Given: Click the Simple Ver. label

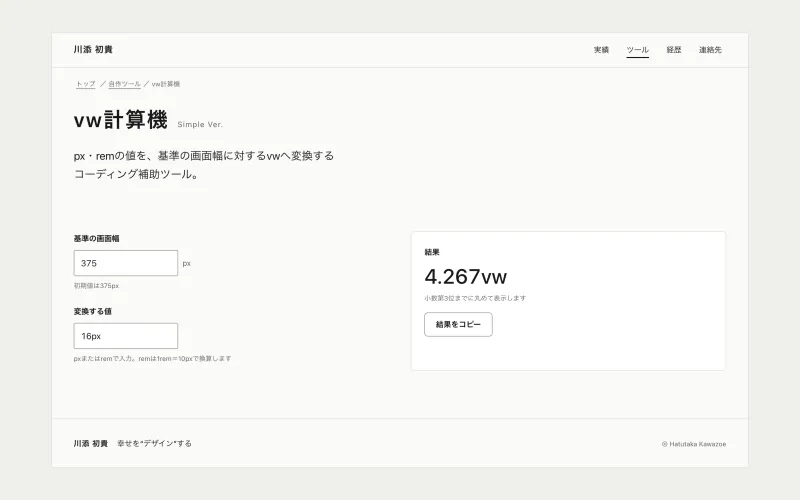Looking at the screenshot, I should pyautogui.click(x=200, y=124).
